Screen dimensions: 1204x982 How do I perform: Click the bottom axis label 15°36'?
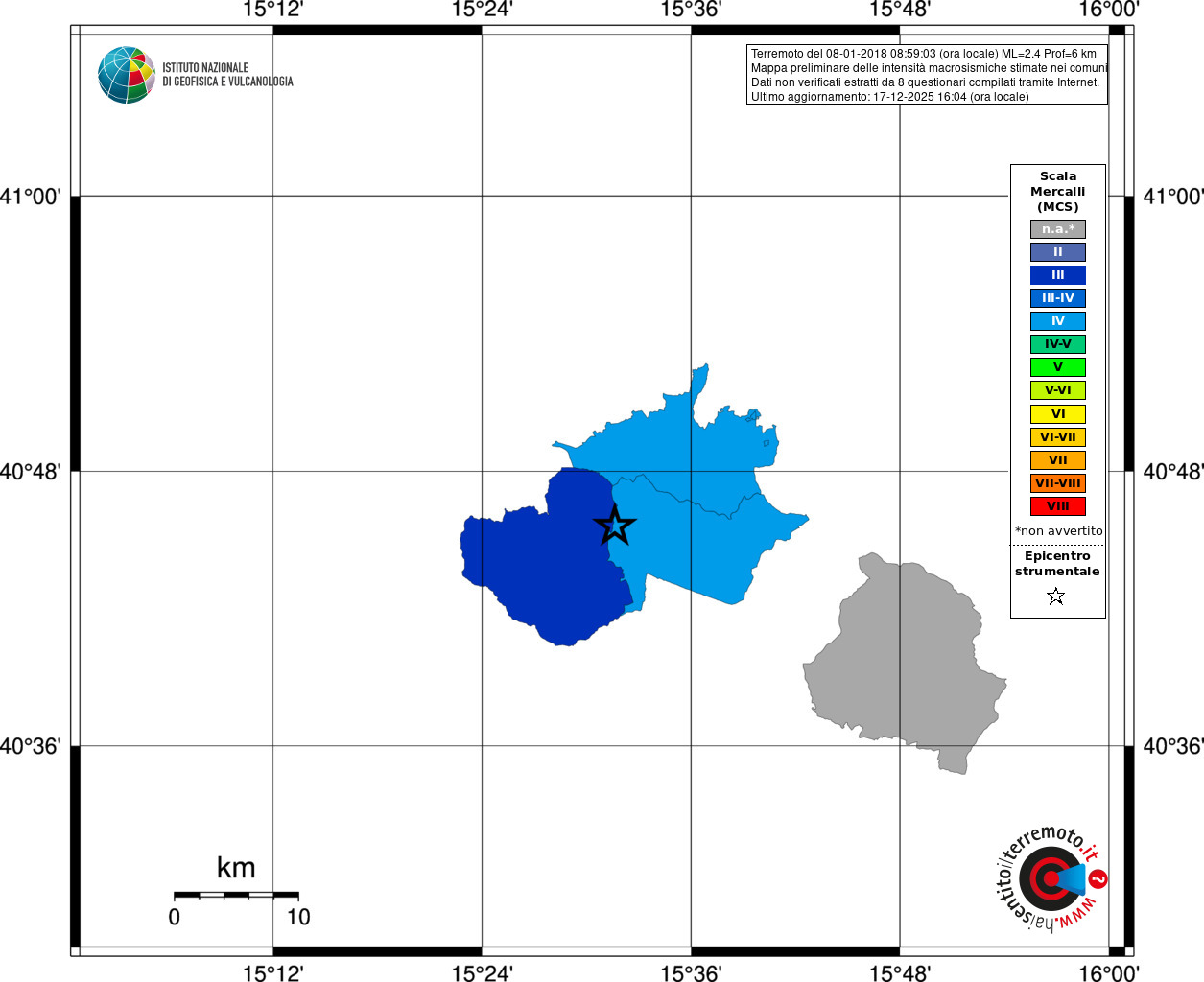pos(691,973)
